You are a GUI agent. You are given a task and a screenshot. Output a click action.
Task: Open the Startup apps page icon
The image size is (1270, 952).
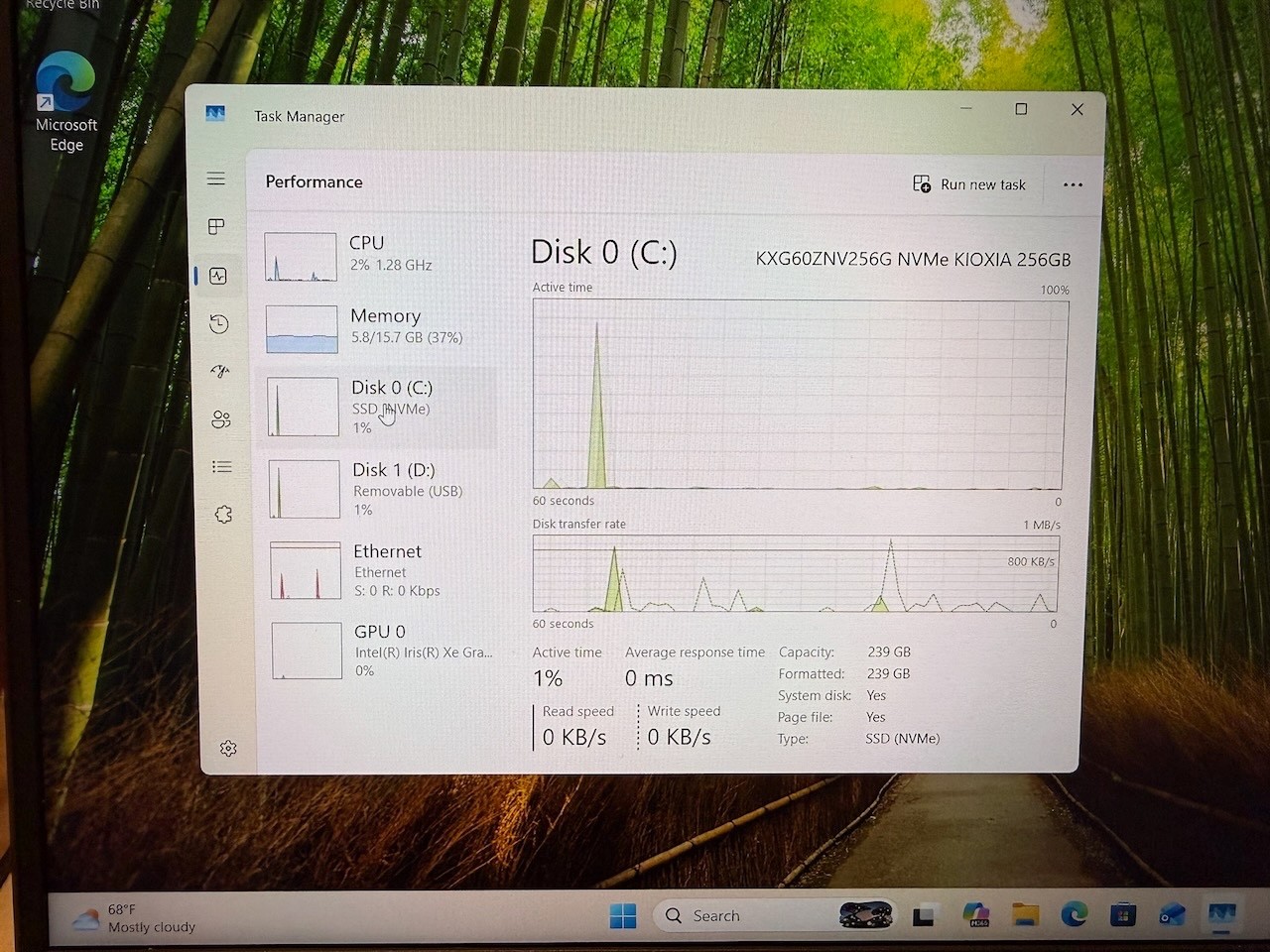tap(220, 371)
